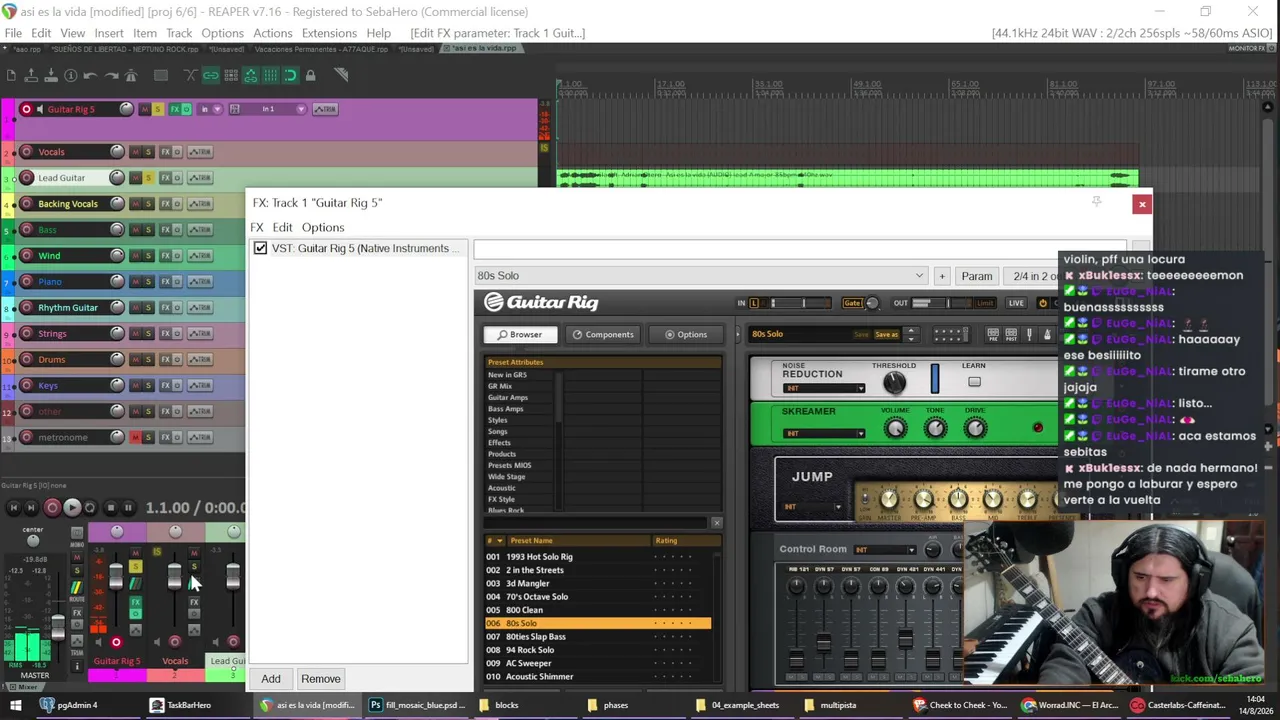Click the TRIM envelope button on Bass track
This screenshot has height=720, width=1280.
(x=200, y=230)
